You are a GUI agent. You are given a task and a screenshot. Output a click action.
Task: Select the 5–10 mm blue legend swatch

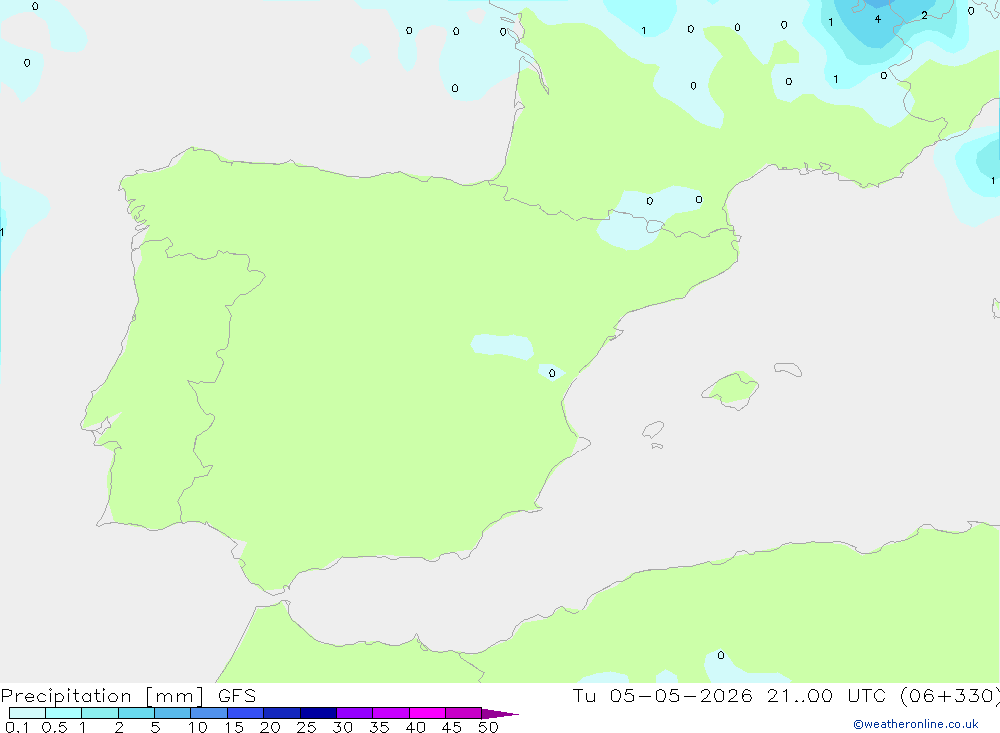pos(173,713)
